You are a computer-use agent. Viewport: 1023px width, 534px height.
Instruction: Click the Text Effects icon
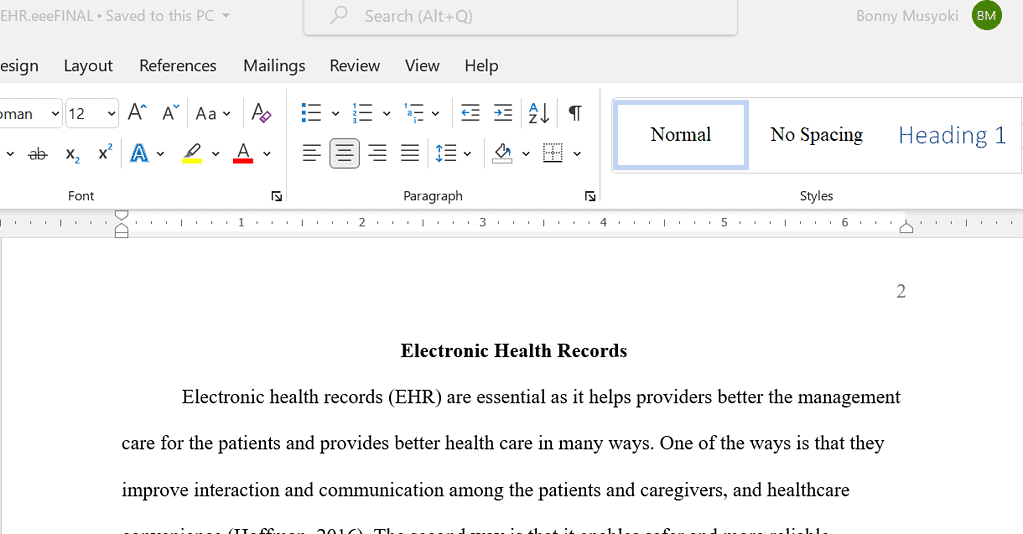click(138, 153)
